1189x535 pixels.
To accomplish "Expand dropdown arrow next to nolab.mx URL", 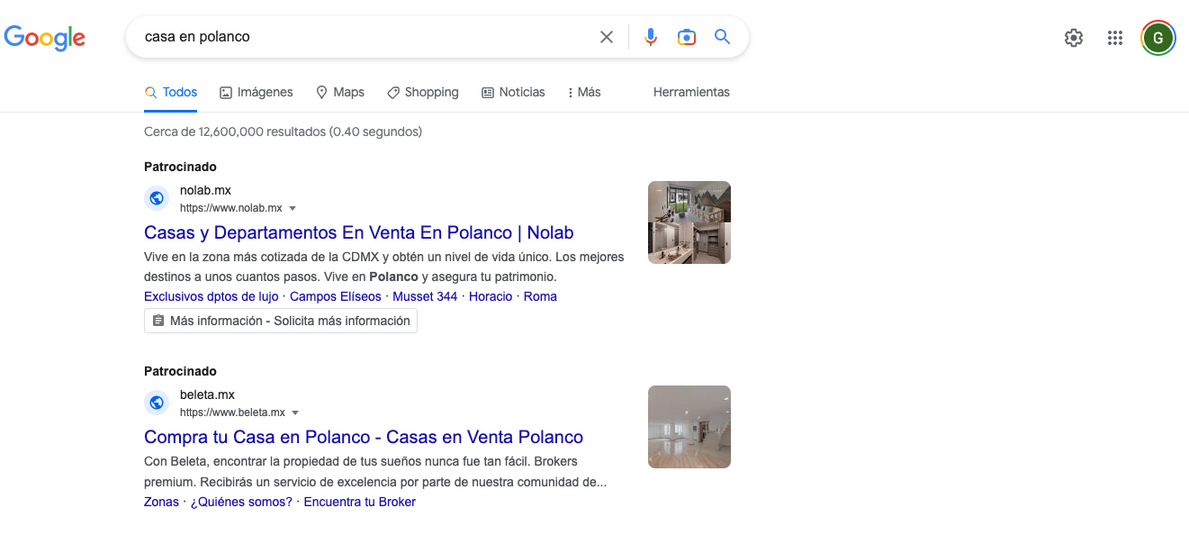I will tap(293, 208).
